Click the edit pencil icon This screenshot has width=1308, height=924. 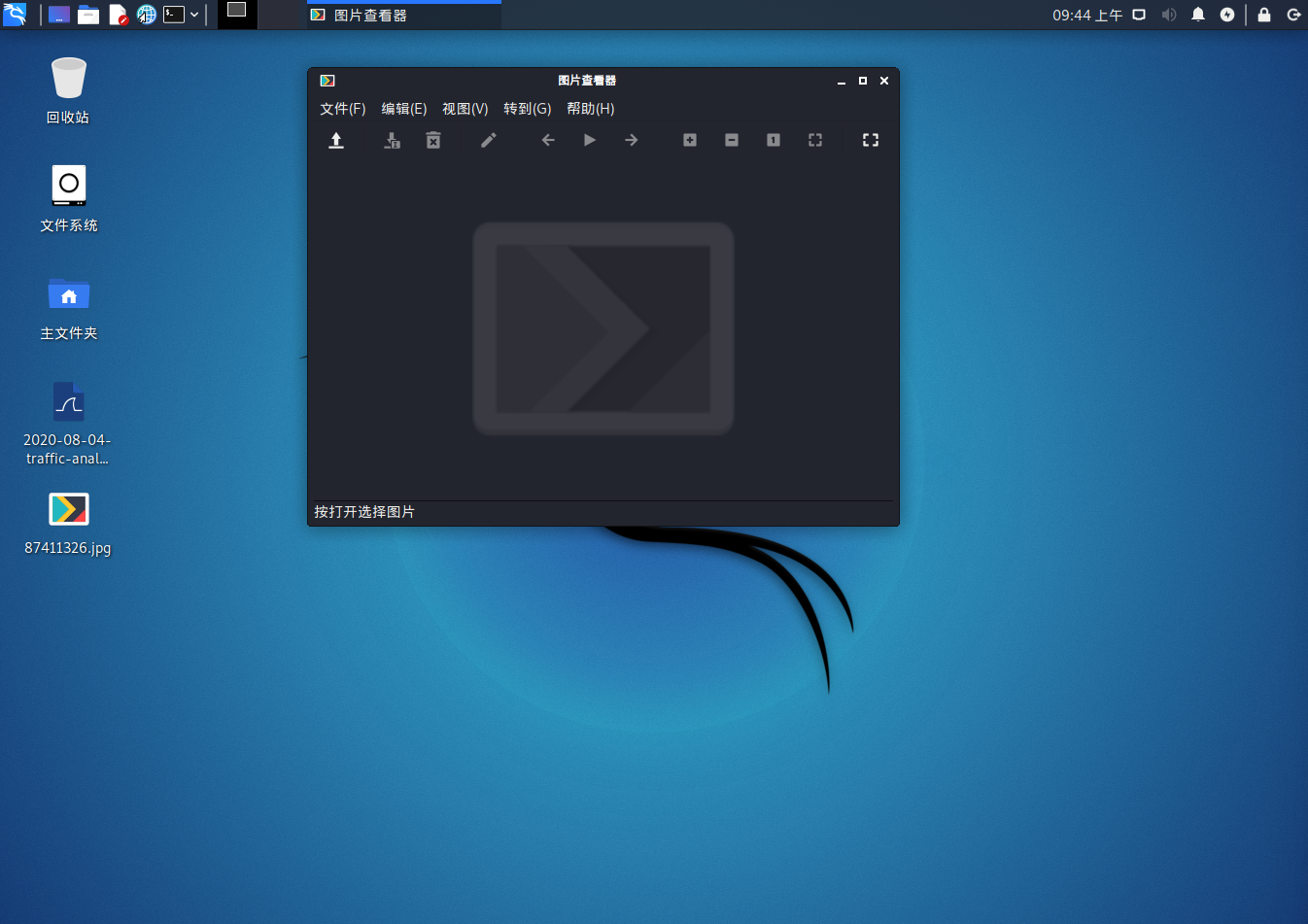click(489, 141)
